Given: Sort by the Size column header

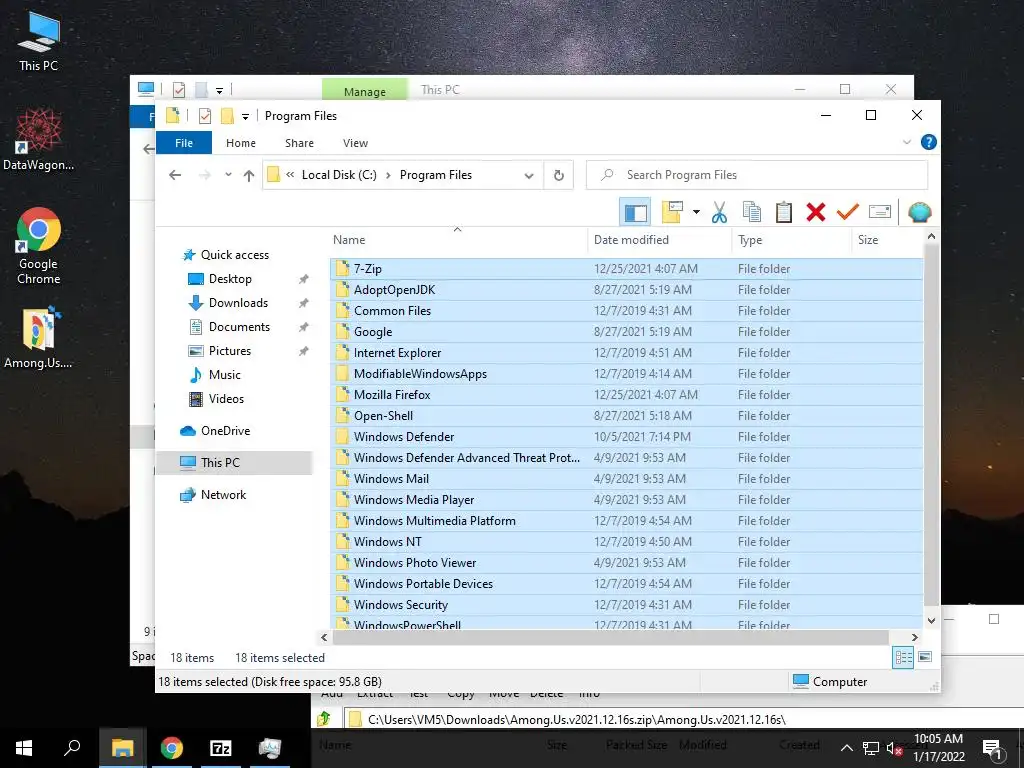Looking at the screenshot, I should (888, 240).
